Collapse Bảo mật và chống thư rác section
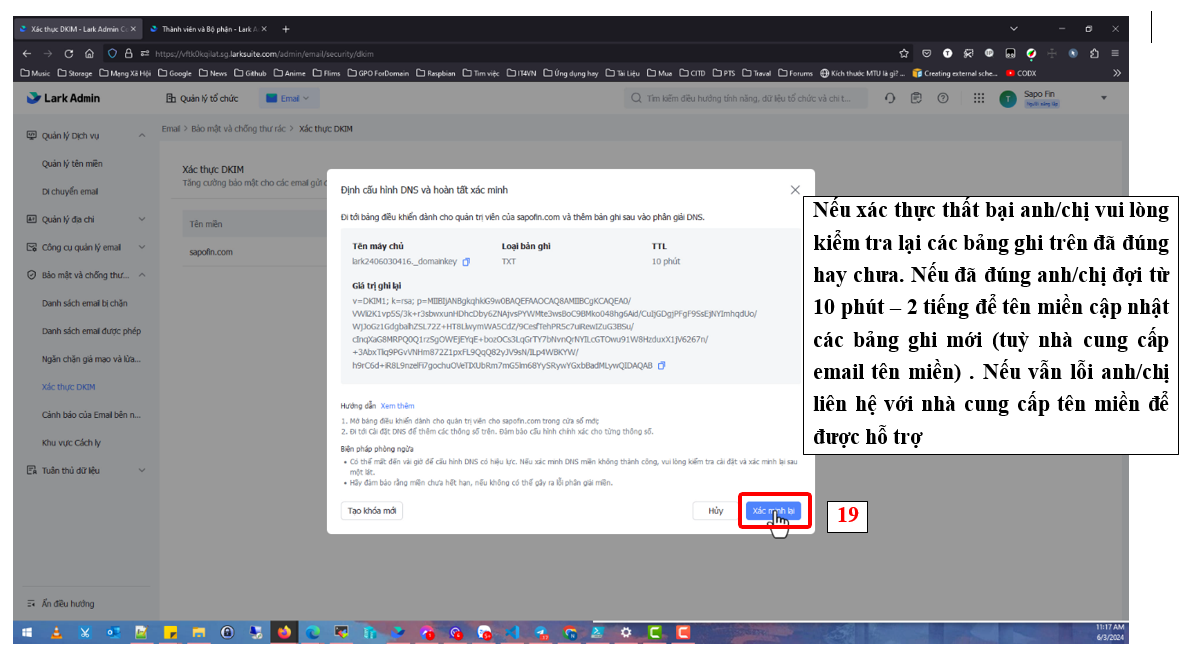Image resolution: width=1191 pixels, height=659 pixels. point(141,275)
